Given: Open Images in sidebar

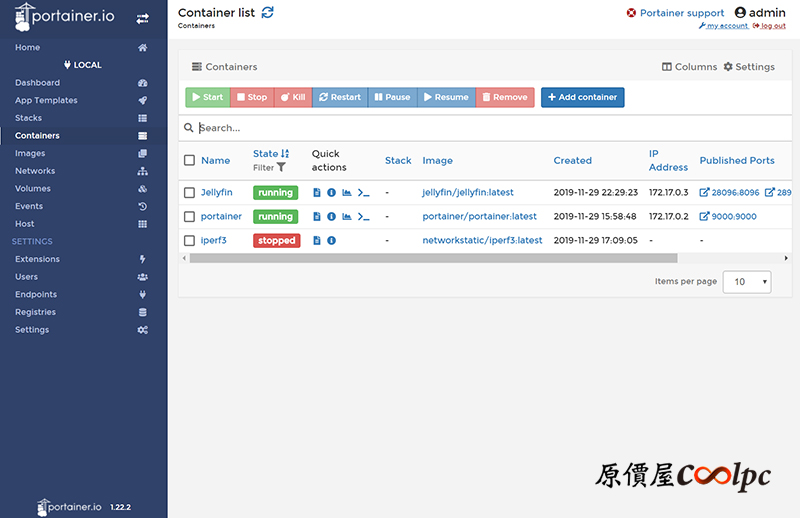Looking at the screenshot, I should 84,153.
